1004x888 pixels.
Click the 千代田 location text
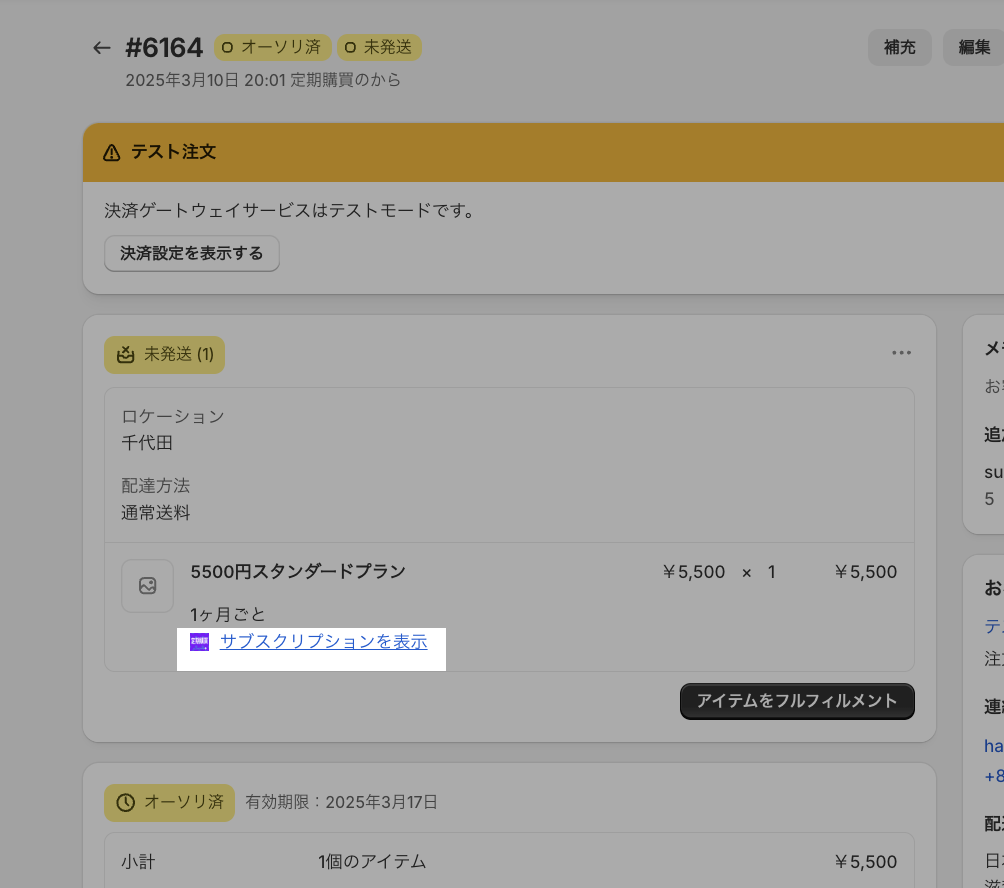pyautogui.click(x=147, y=442)
